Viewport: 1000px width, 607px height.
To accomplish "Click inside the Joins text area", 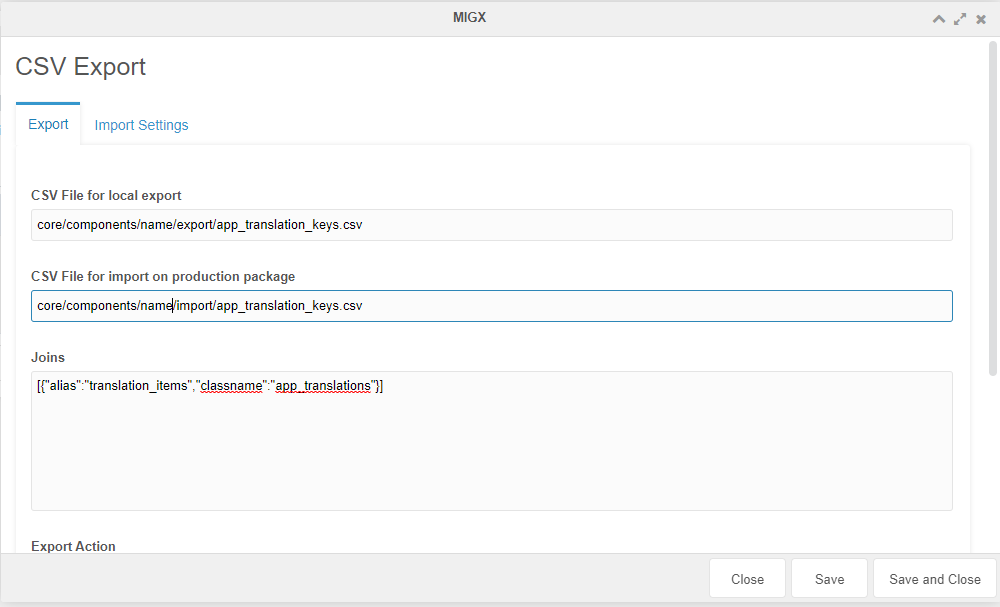I will coord(492,441).
